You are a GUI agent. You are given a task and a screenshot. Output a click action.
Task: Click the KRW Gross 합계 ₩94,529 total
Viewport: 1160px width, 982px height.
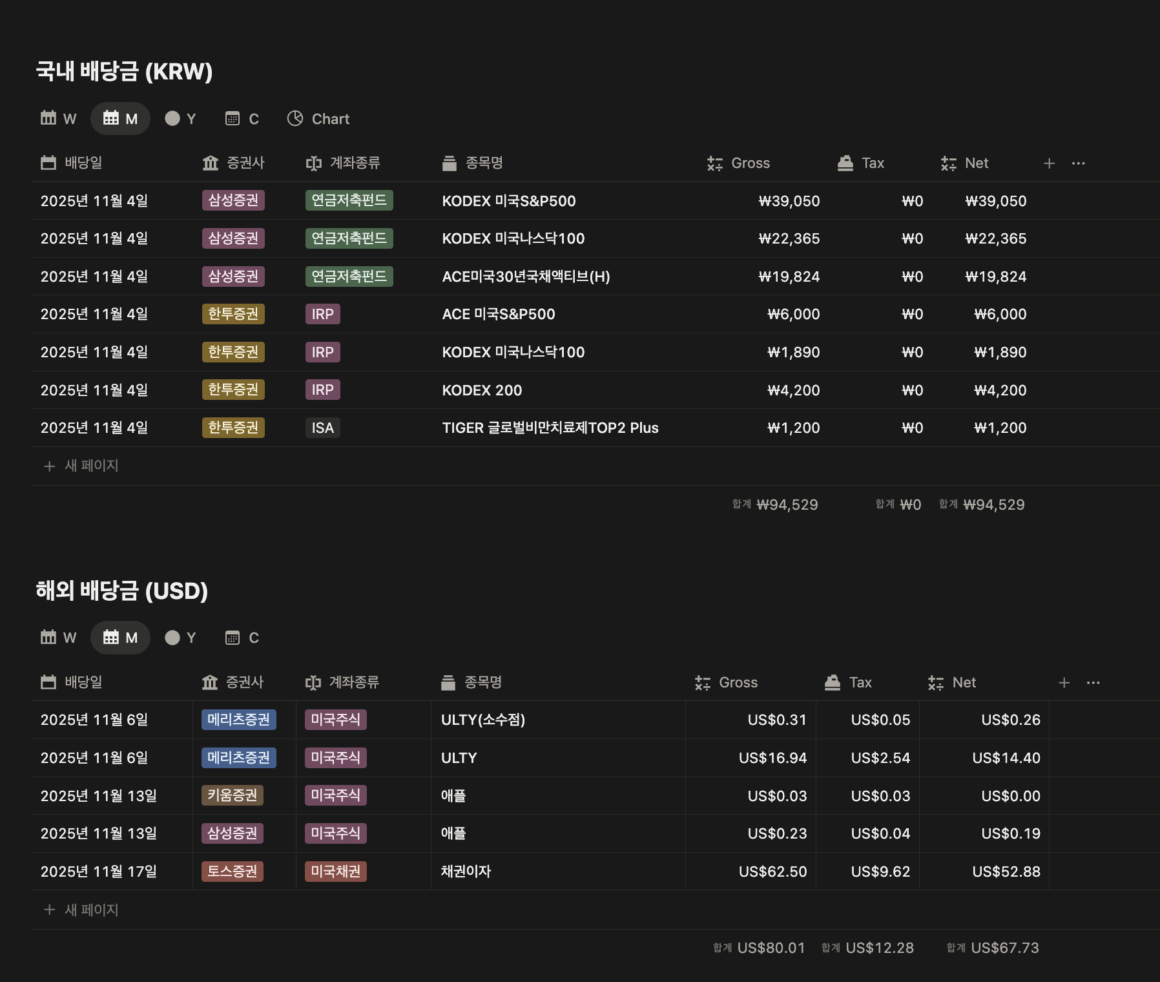(786, 505)
